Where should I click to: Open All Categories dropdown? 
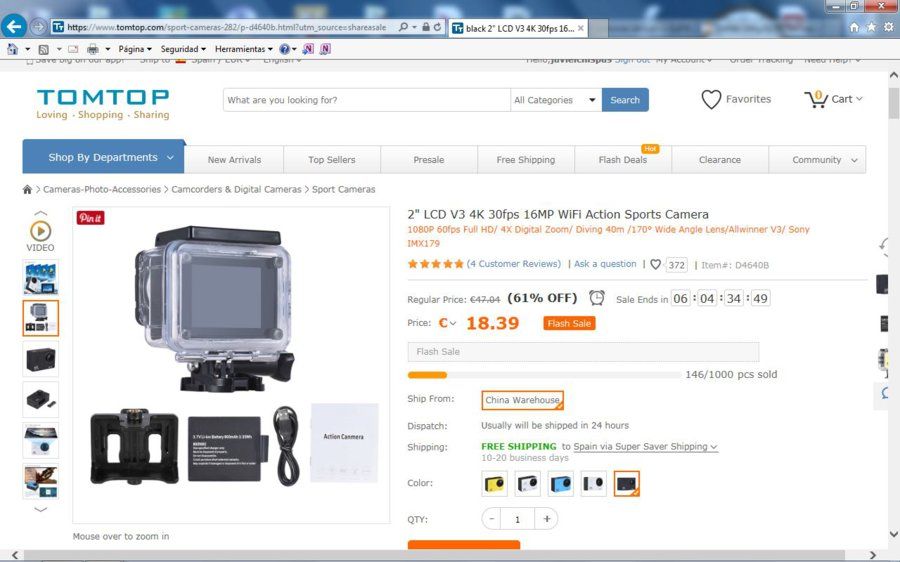tap(555, 100)
